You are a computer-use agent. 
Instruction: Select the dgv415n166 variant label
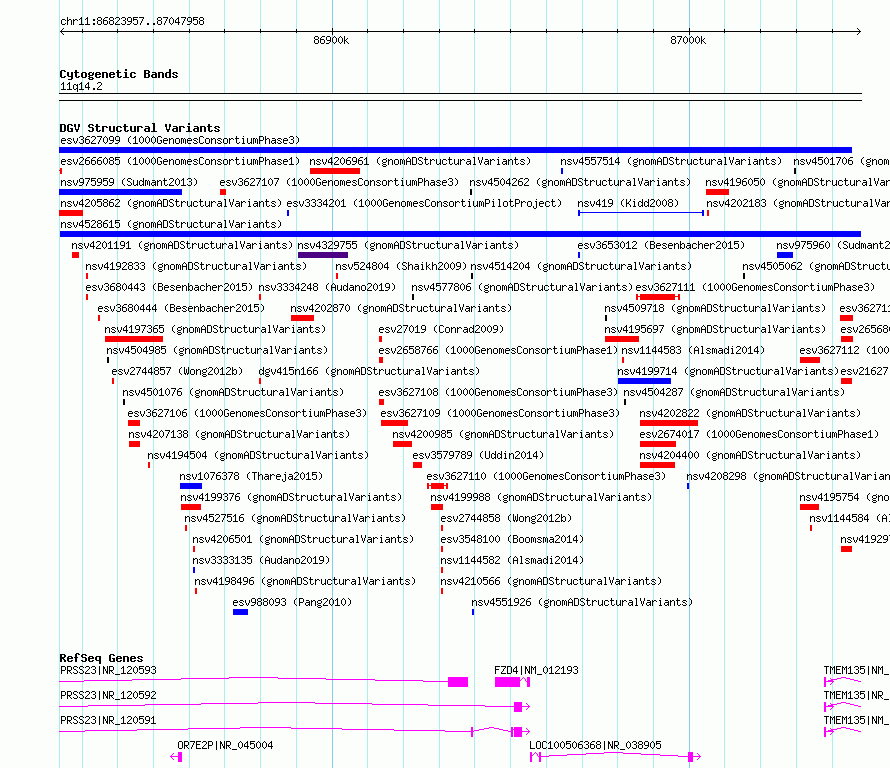[x=369, y=371]
